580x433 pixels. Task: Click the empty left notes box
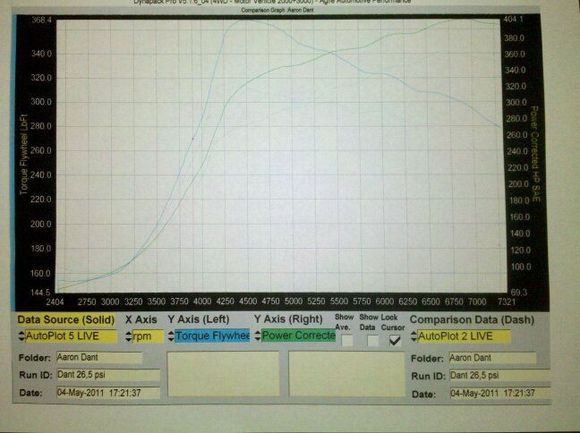click(223, 374)
